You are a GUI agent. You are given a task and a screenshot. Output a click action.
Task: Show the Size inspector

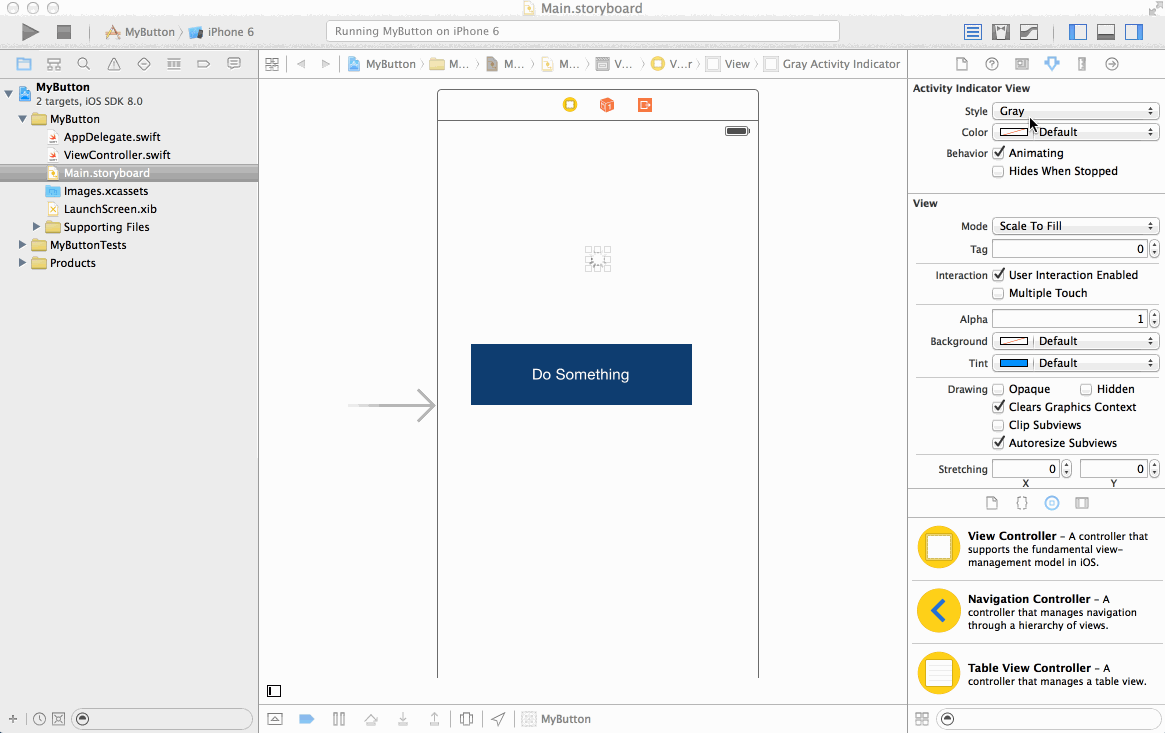1082,64
